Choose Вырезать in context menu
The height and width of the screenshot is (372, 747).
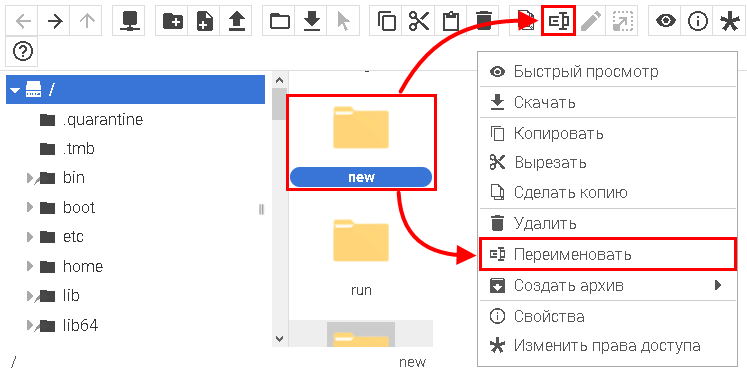[607, 163]
